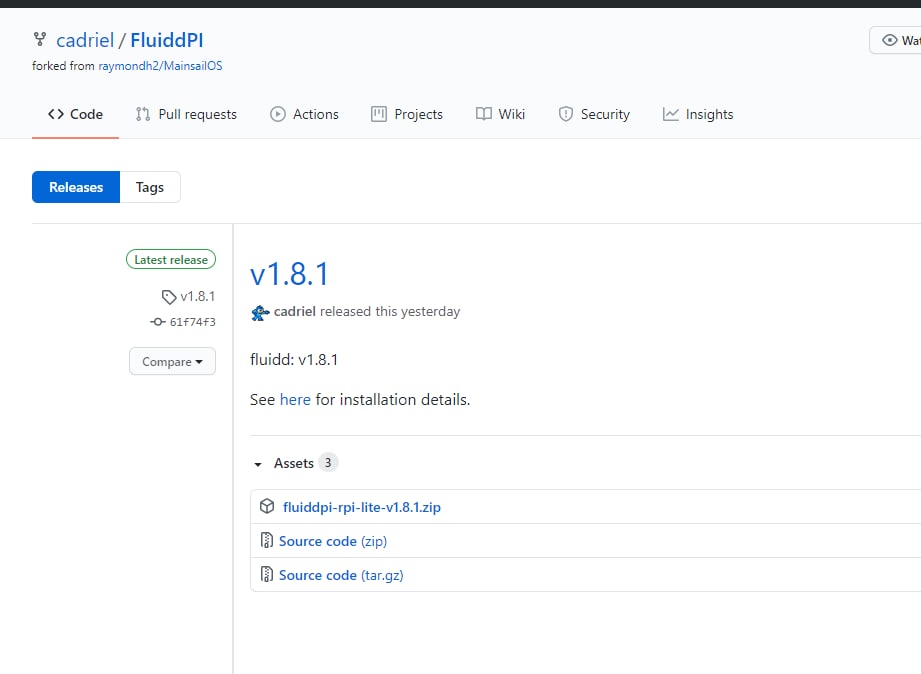Follow the 'here' installation details link
Image resolution: width=921 pixels, height=674 pixels.
(295, 400)
